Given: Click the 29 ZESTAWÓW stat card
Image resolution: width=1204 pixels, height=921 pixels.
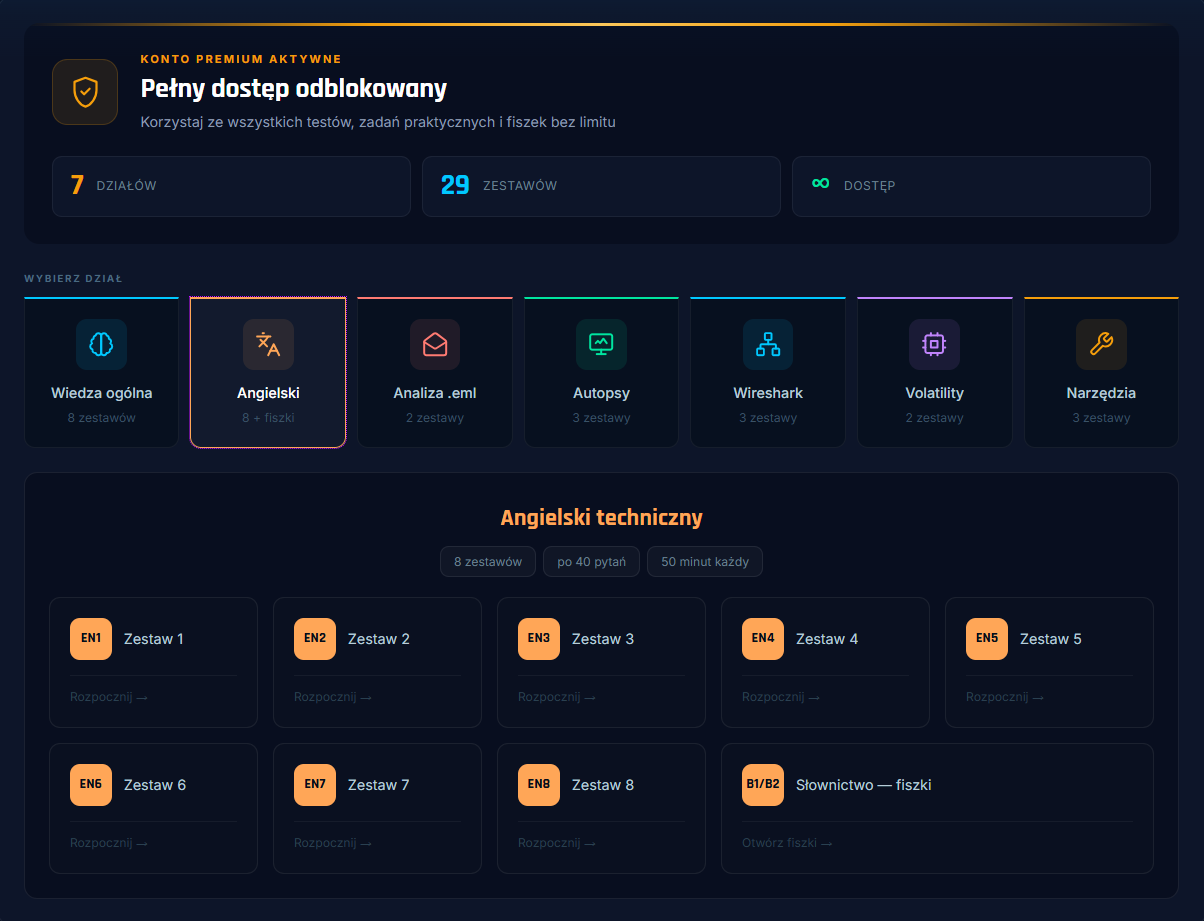Looking at the screenshot, I should pos(601,186).
